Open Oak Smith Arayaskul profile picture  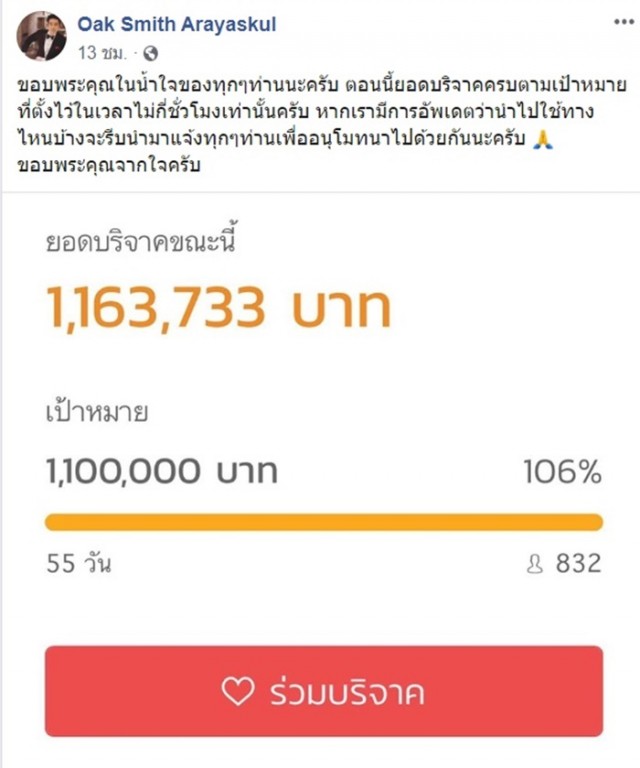[41, 36]
